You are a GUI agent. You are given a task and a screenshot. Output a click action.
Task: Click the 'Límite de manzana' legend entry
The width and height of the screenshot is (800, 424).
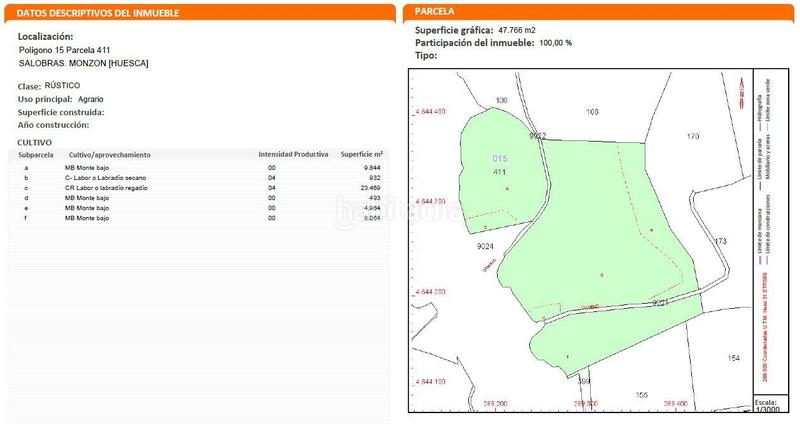coord(759,235)
